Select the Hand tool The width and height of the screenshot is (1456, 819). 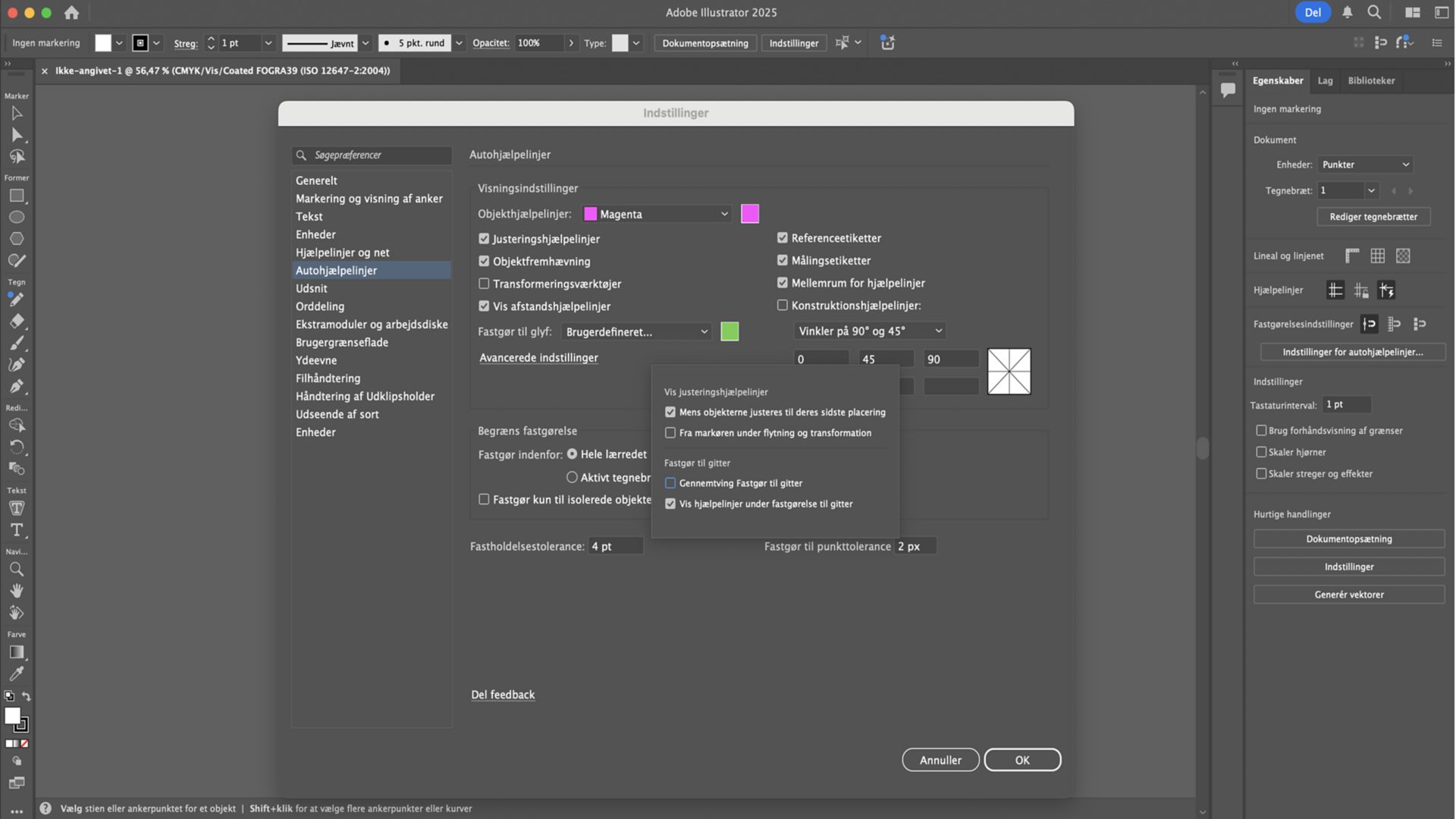click(x=17, y=591)
